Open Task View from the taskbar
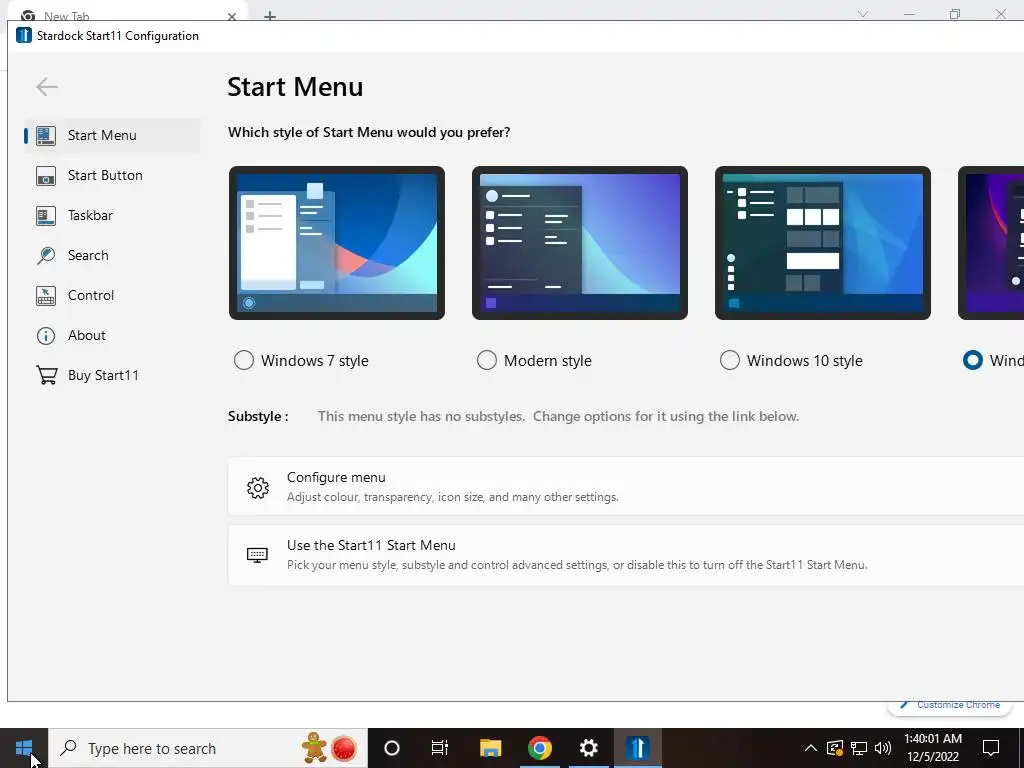 click(x=440, y=748)
